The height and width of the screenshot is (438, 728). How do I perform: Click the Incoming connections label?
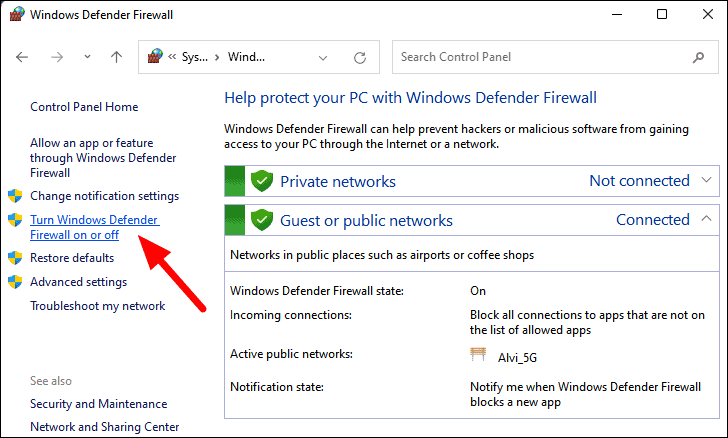291,315
